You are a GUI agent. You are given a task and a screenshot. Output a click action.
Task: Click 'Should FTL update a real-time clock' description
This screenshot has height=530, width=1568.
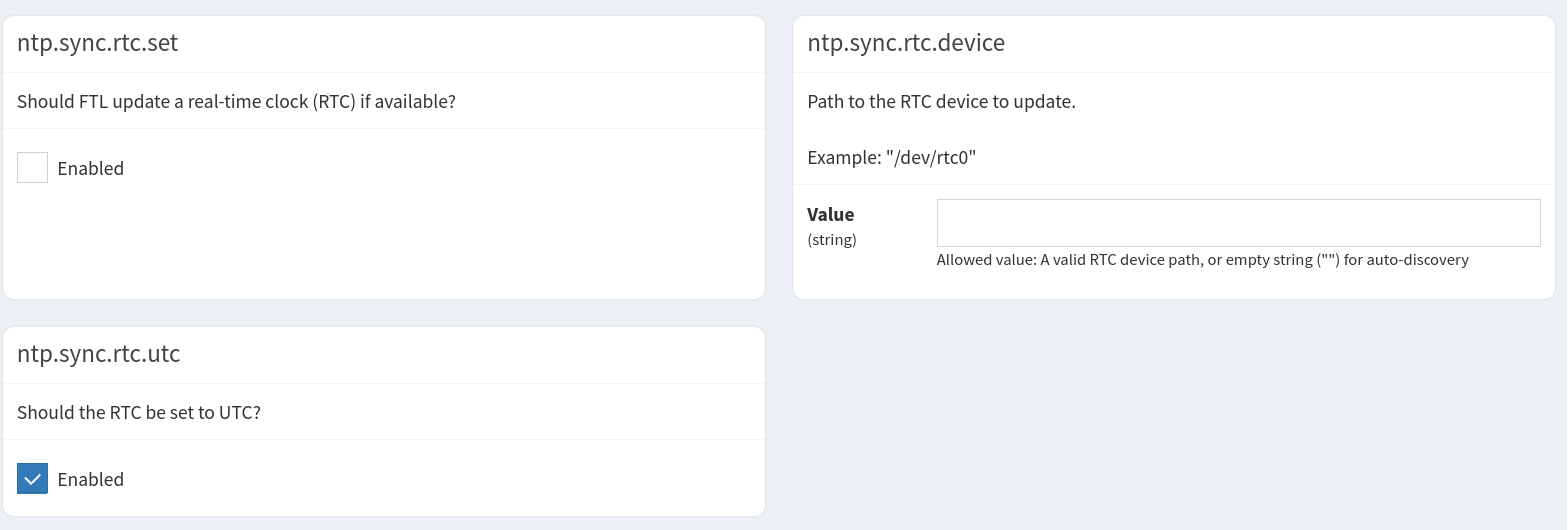pos(236,101)
